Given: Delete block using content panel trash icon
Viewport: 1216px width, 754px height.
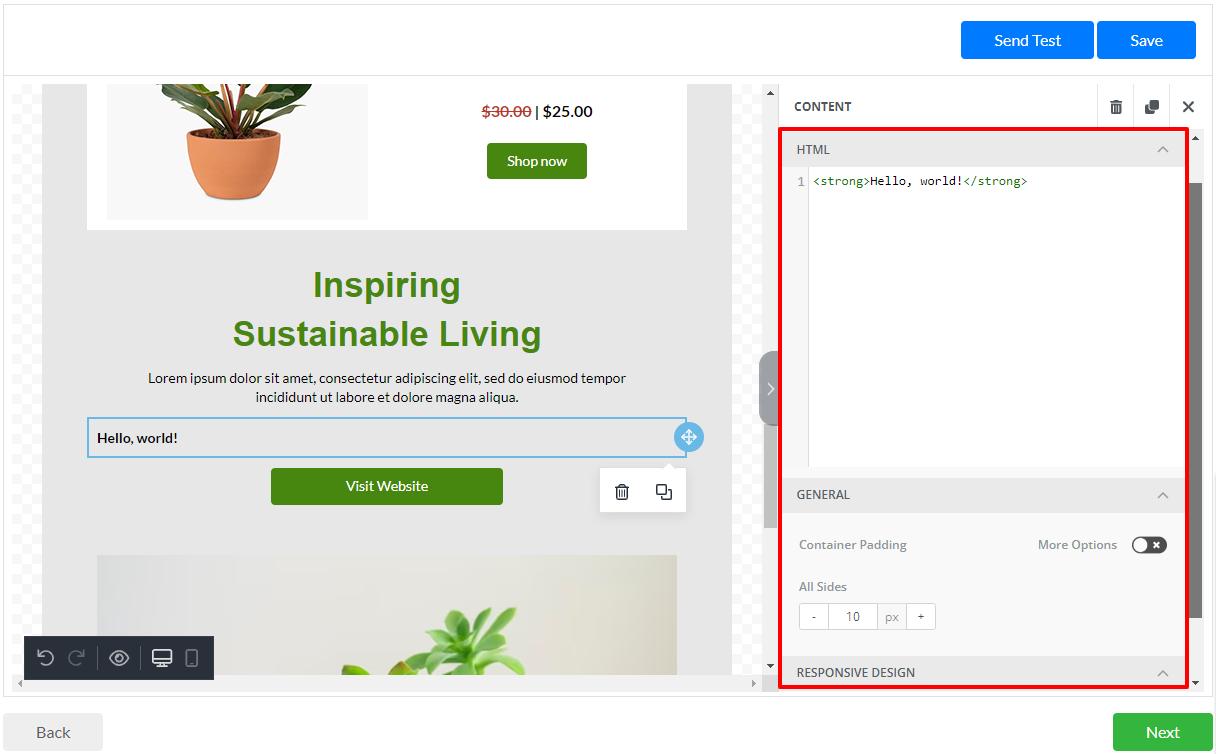Looking at the screenshot, I should click(x=1116, y=107).
